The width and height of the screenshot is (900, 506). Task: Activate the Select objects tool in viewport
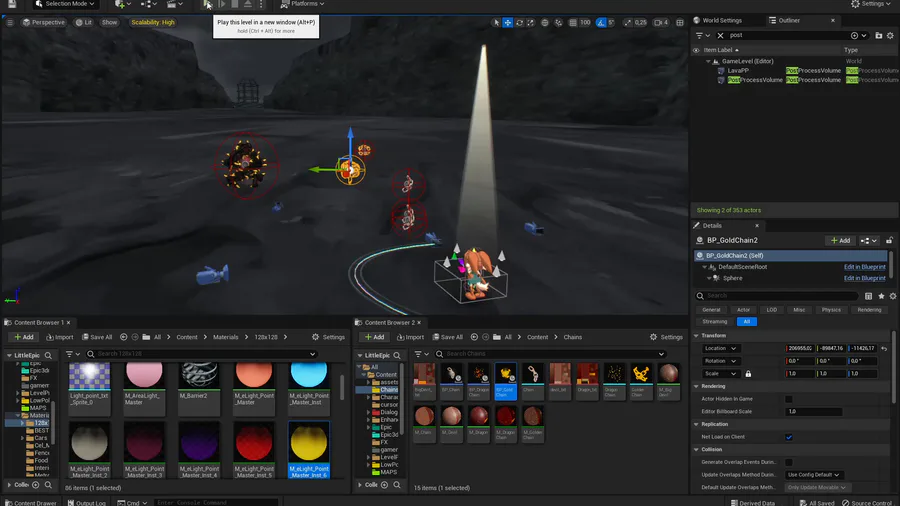[496, 22]
